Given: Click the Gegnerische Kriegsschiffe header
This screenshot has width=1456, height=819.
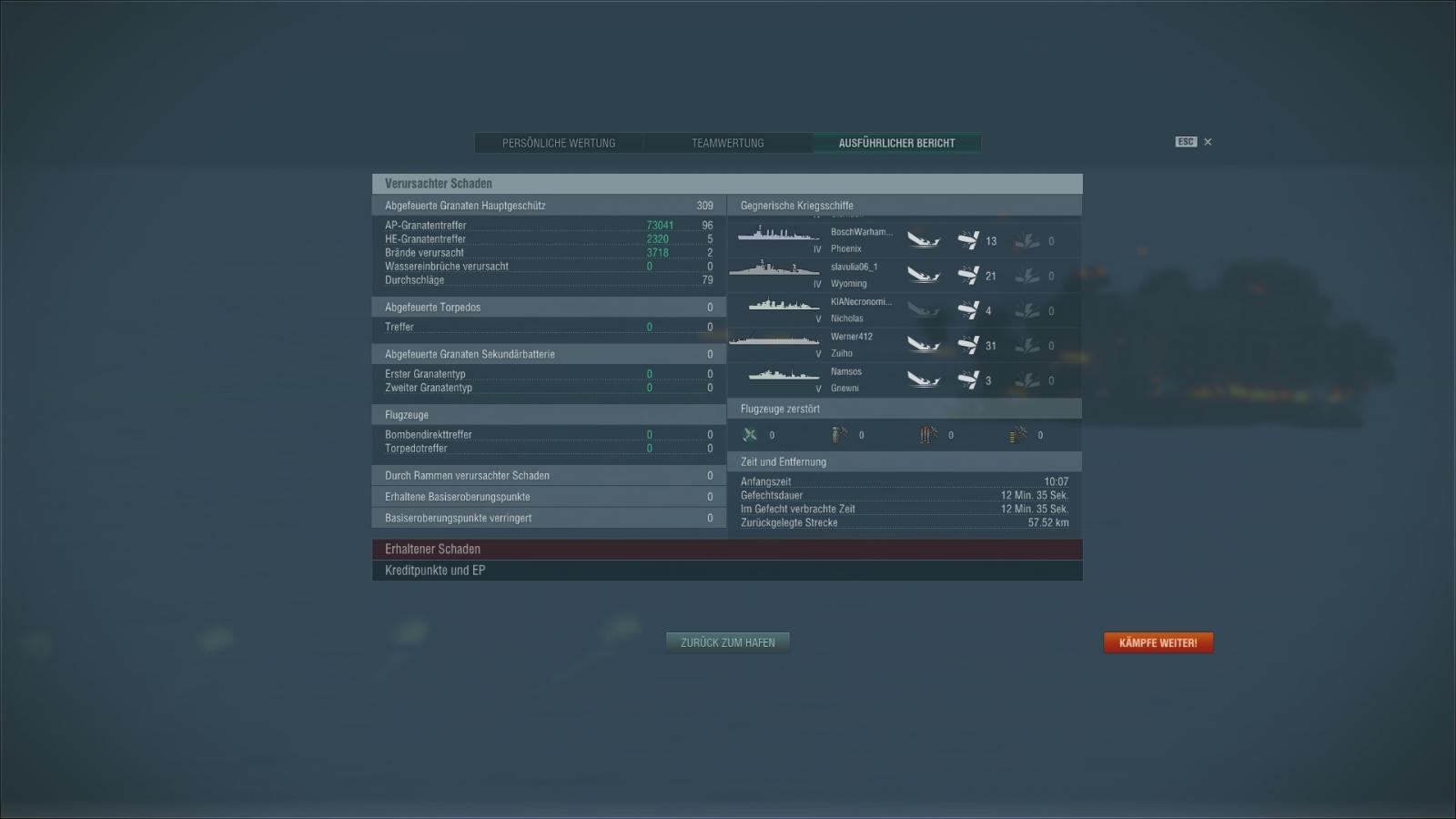Looking at the screenshot, I should pyautogui.click(x=905, y=206).
